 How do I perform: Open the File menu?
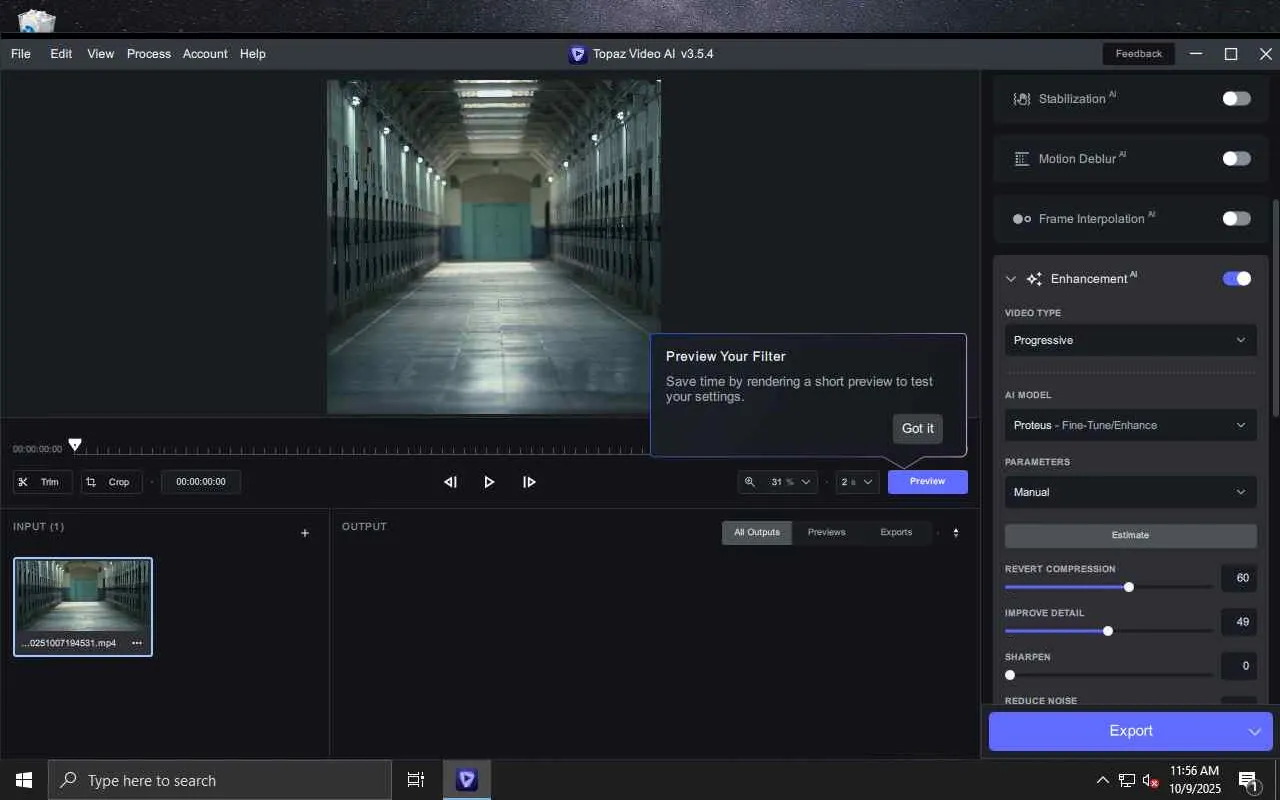21,54
